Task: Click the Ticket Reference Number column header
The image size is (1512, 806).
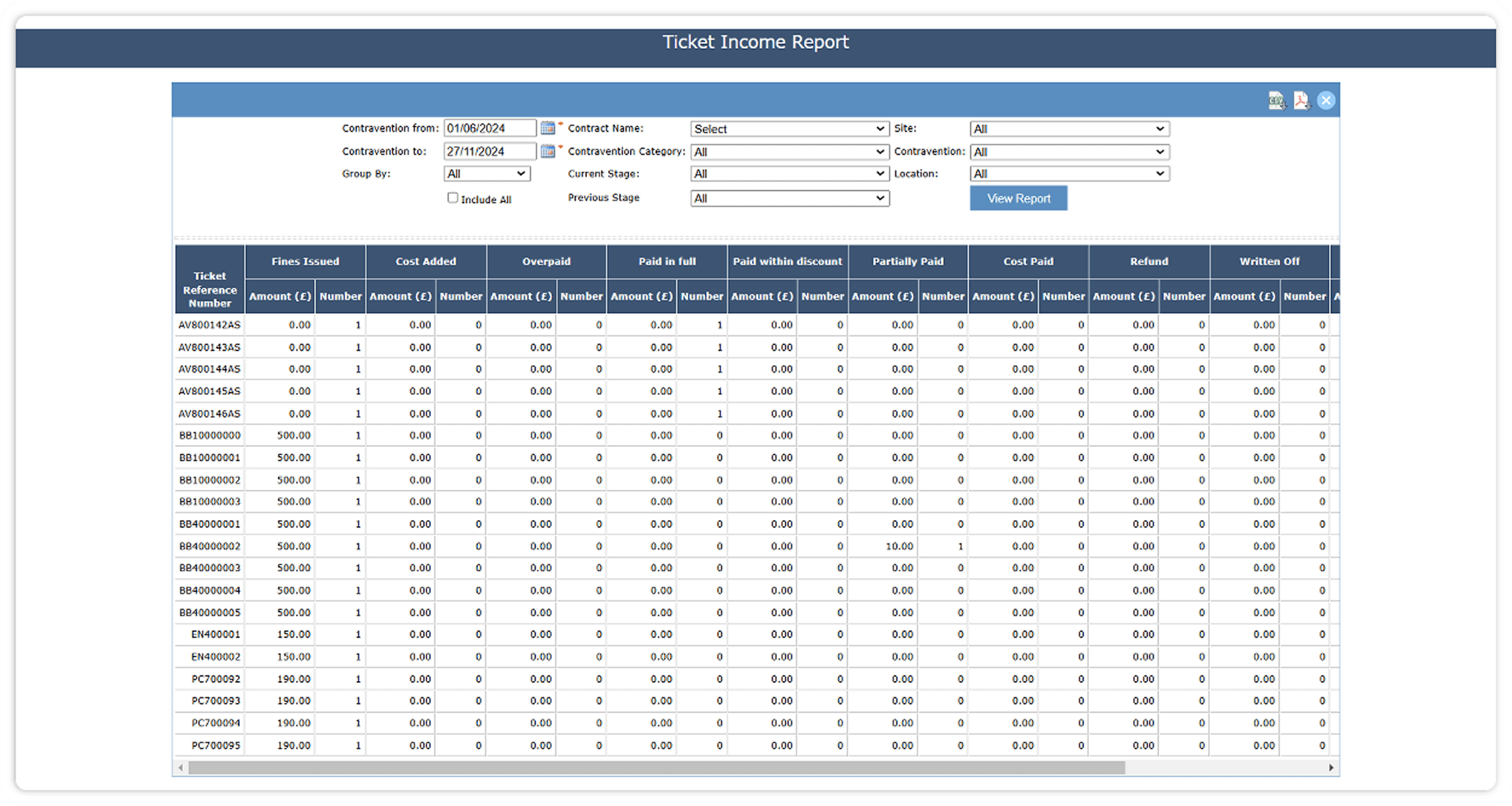Action: click(210, 289)
